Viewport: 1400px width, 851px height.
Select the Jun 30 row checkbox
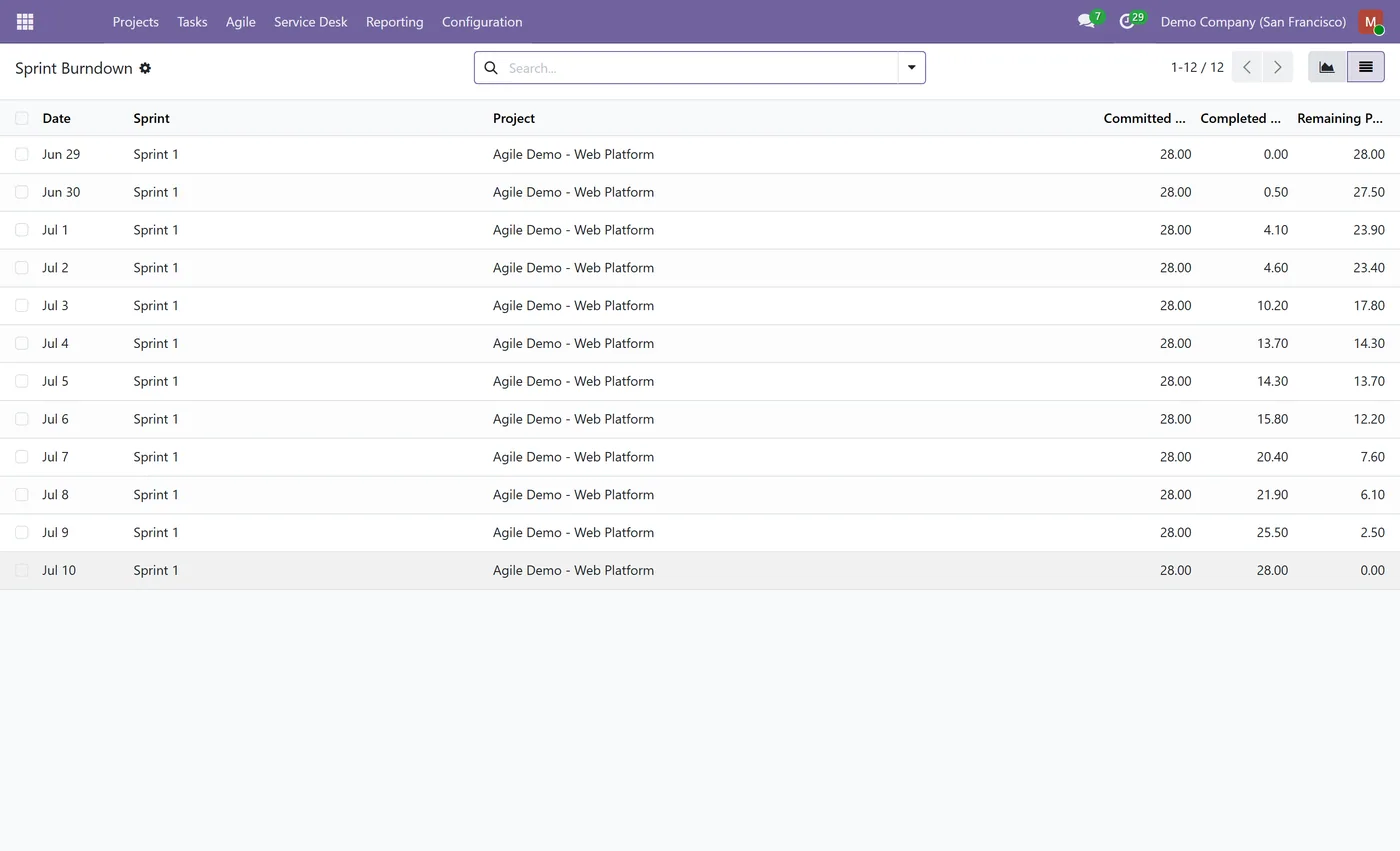point(22,192)
